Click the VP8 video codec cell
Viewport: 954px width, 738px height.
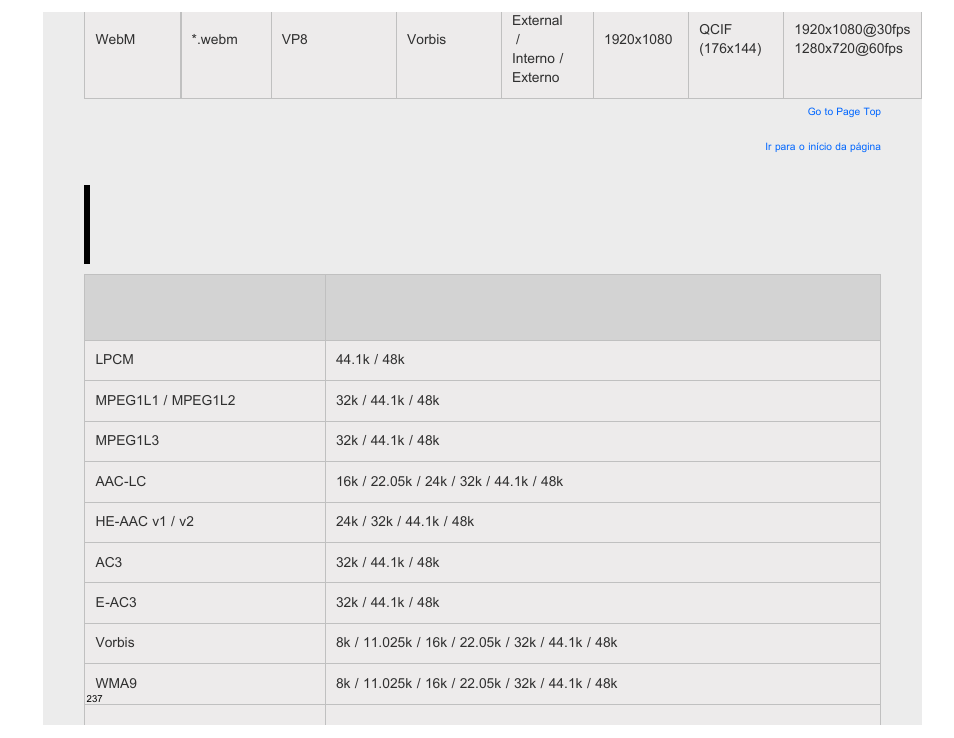[x=334, y=55]
